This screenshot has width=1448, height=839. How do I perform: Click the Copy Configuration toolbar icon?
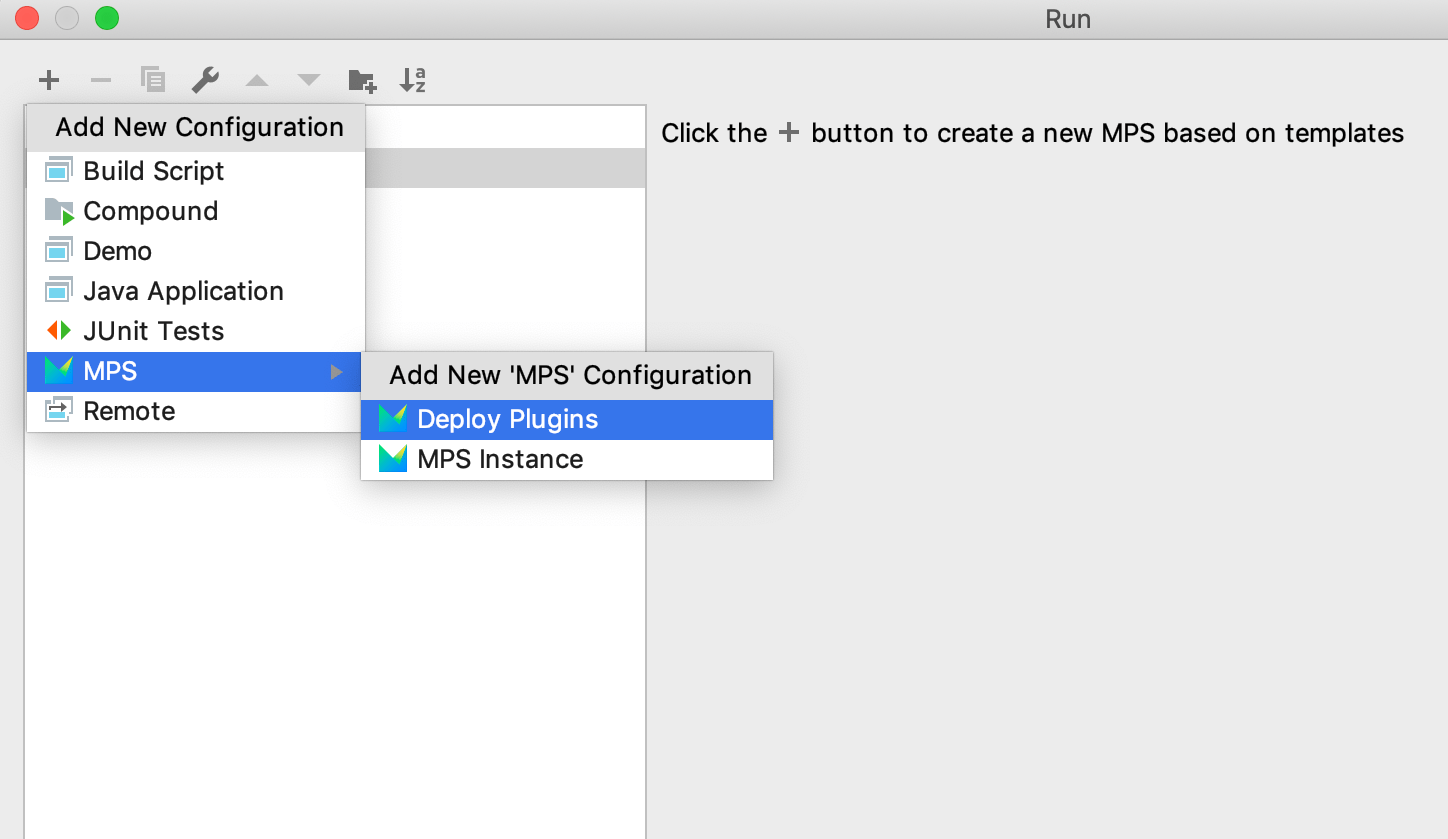tap(153, 80)
